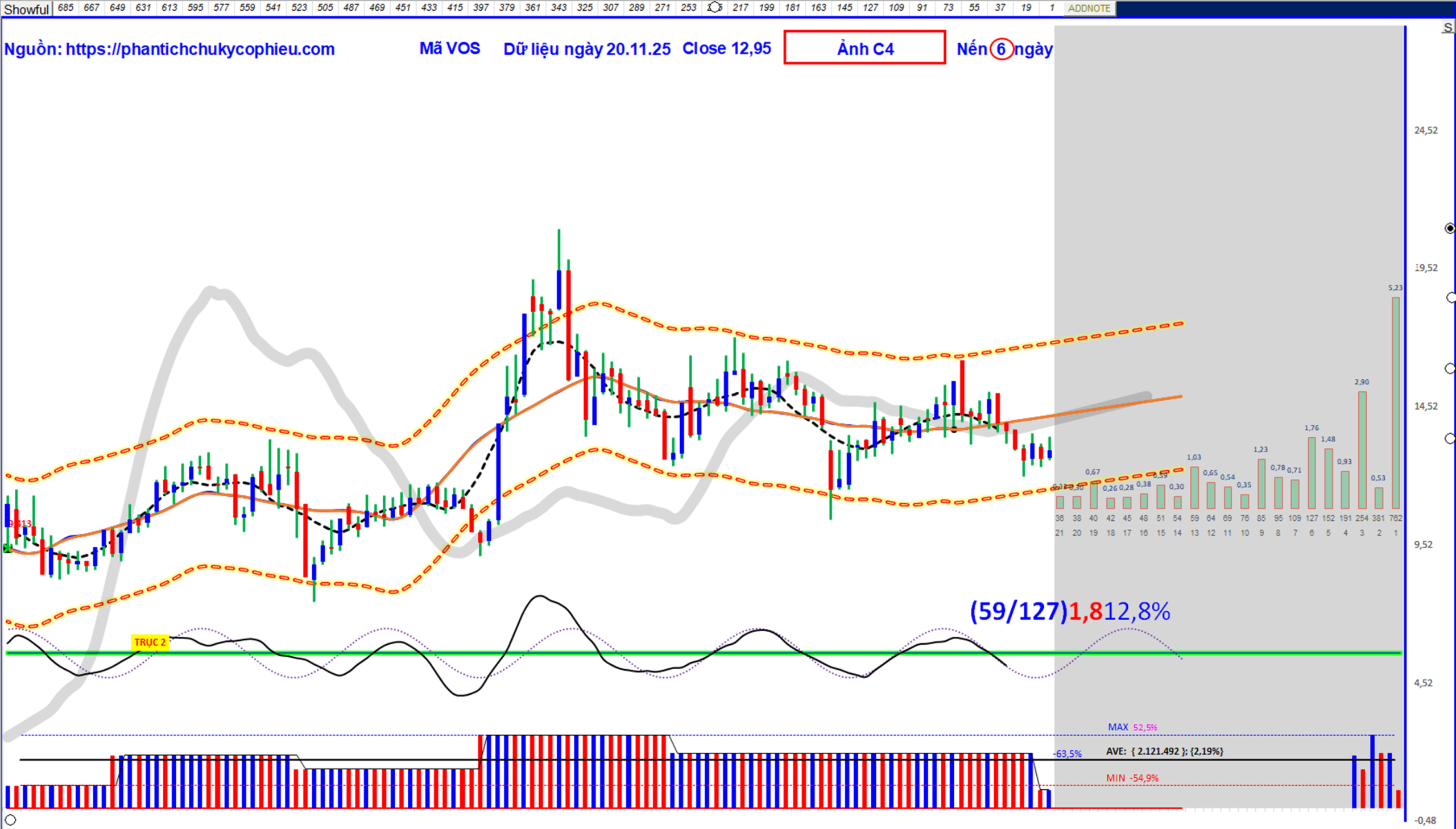Click the yellow TRỤC 2 label
Screen dimensions: 1456x829
click(x=150, y=643)
